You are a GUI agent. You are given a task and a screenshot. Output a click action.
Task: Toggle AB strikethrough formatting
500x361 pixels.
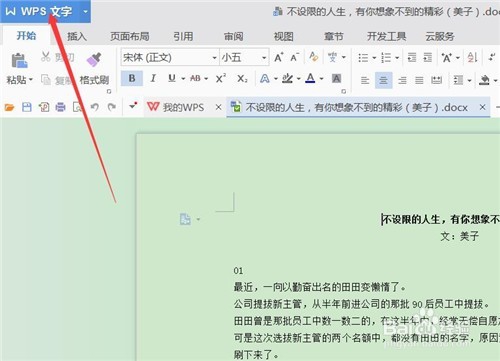tap(195, 78)
